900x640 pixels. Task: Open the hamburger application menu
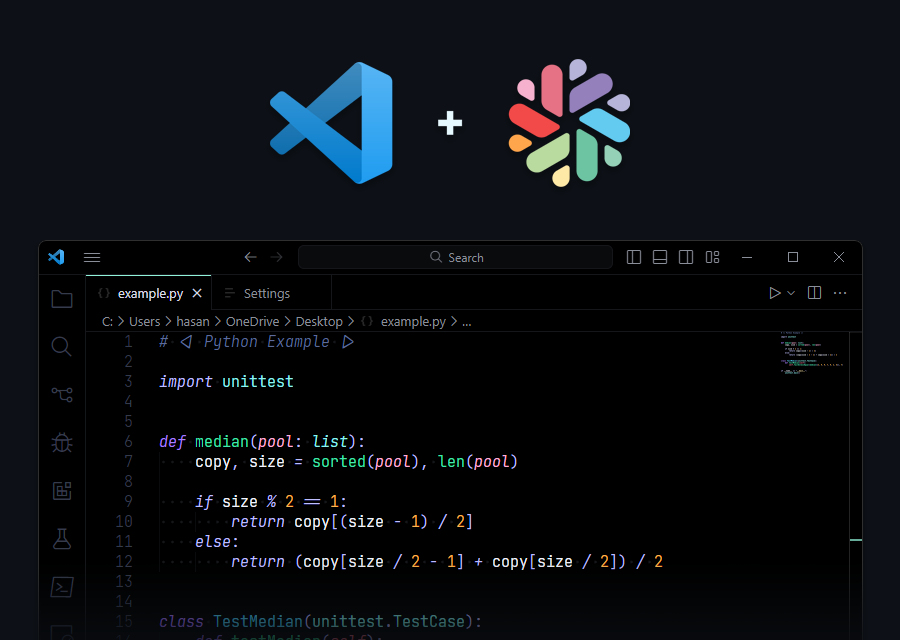click(92, 257)
